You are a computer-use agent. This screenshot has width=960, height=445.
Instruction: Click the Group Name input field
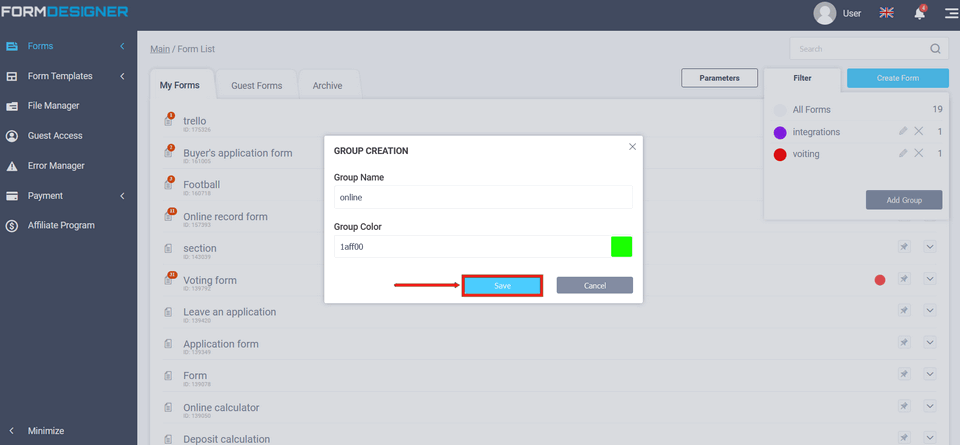pyautogui.click(x=483, y=198)
